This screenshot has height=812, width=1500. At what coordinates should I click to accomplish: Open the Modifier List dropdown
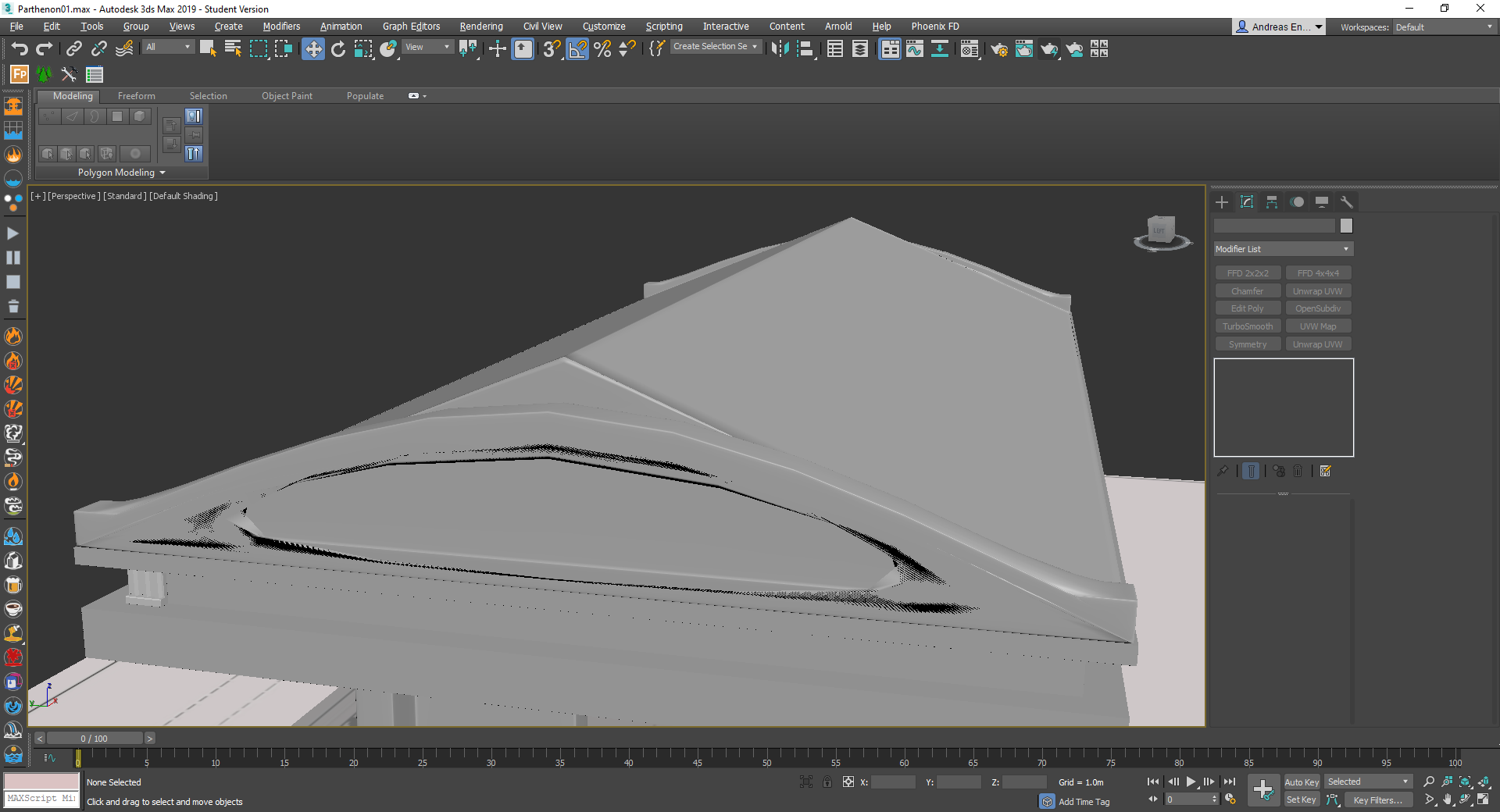click(x=1282, y=248)
